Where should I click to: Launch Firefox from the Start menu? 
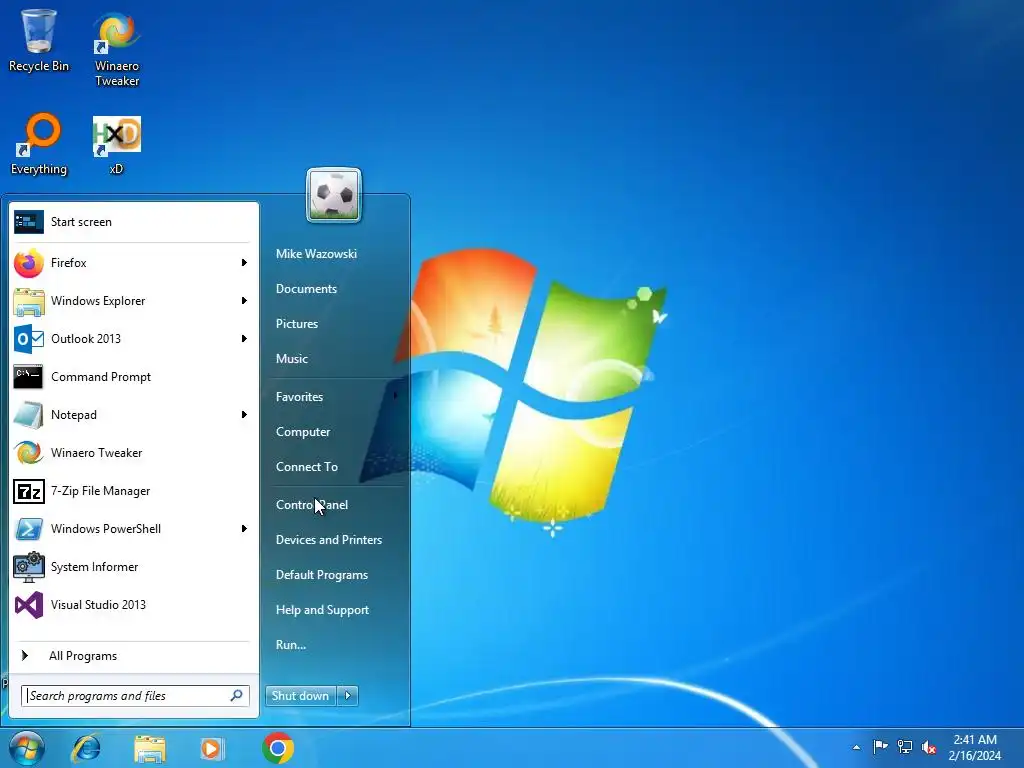134,263
